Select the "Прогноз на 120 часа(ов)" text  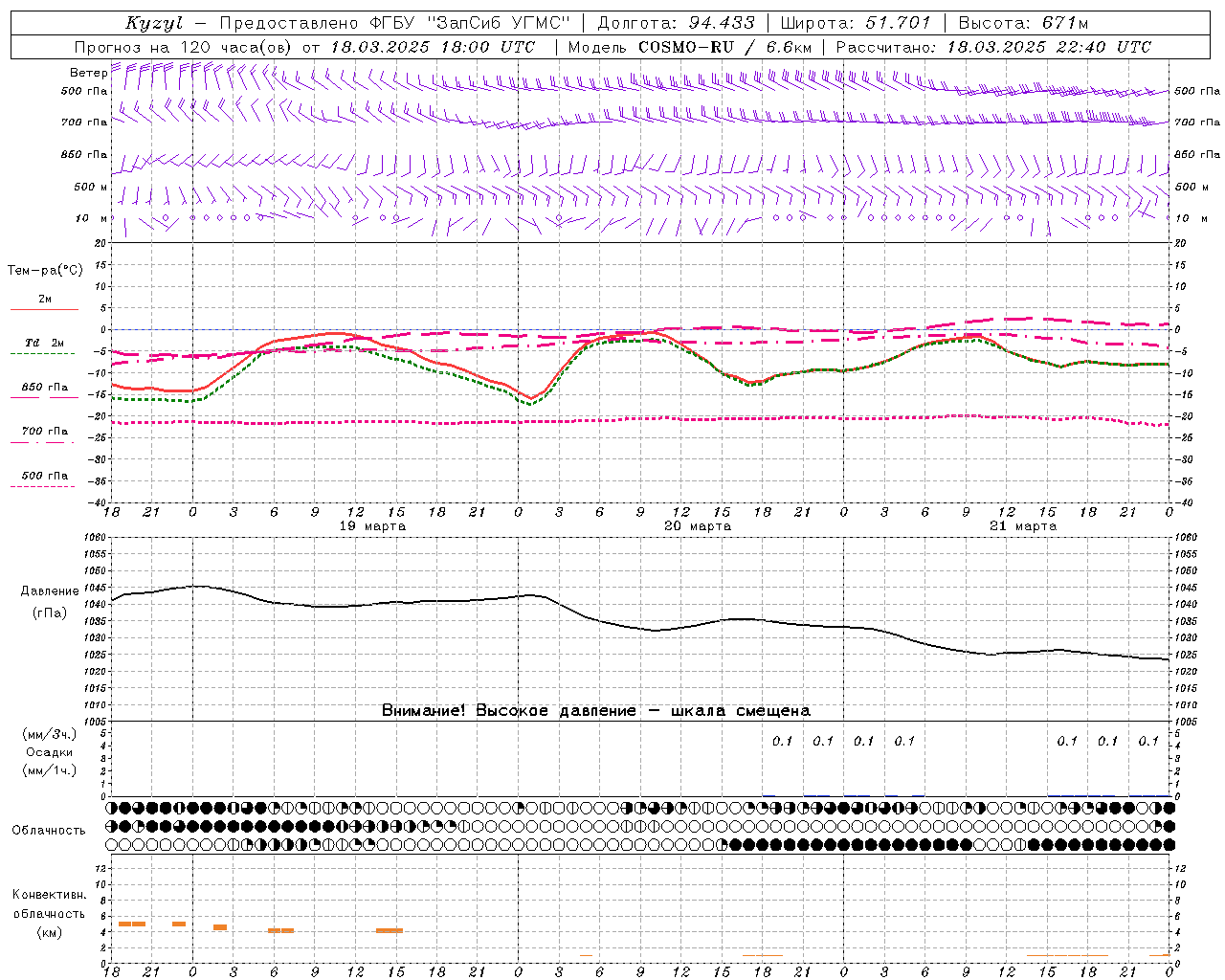coord(183,47)
